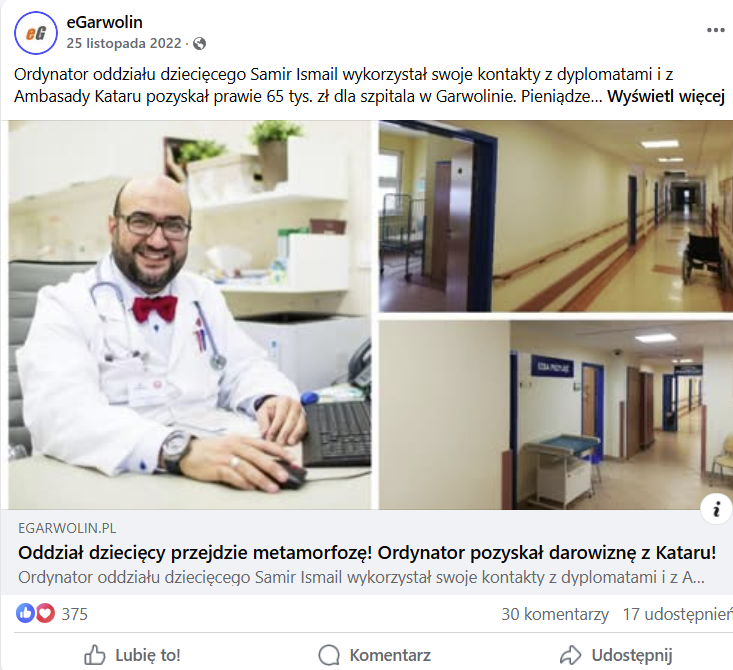The height and width of the screenshot is (670, 733).
Task: Open the eGarwolin page name
Action: pyautogui.click(x=105, y=22)
